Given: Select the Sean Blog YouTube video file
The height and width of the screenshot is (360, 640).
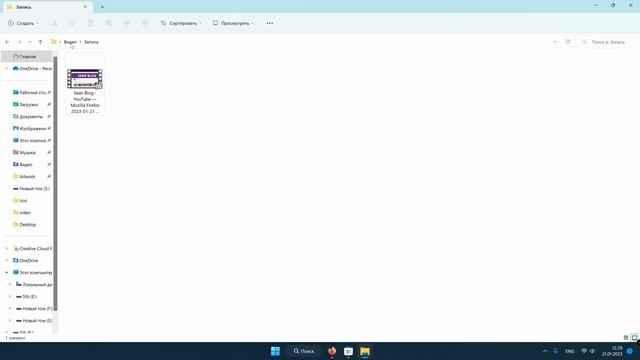Looking at the screenshot, I should coord(85,84).
